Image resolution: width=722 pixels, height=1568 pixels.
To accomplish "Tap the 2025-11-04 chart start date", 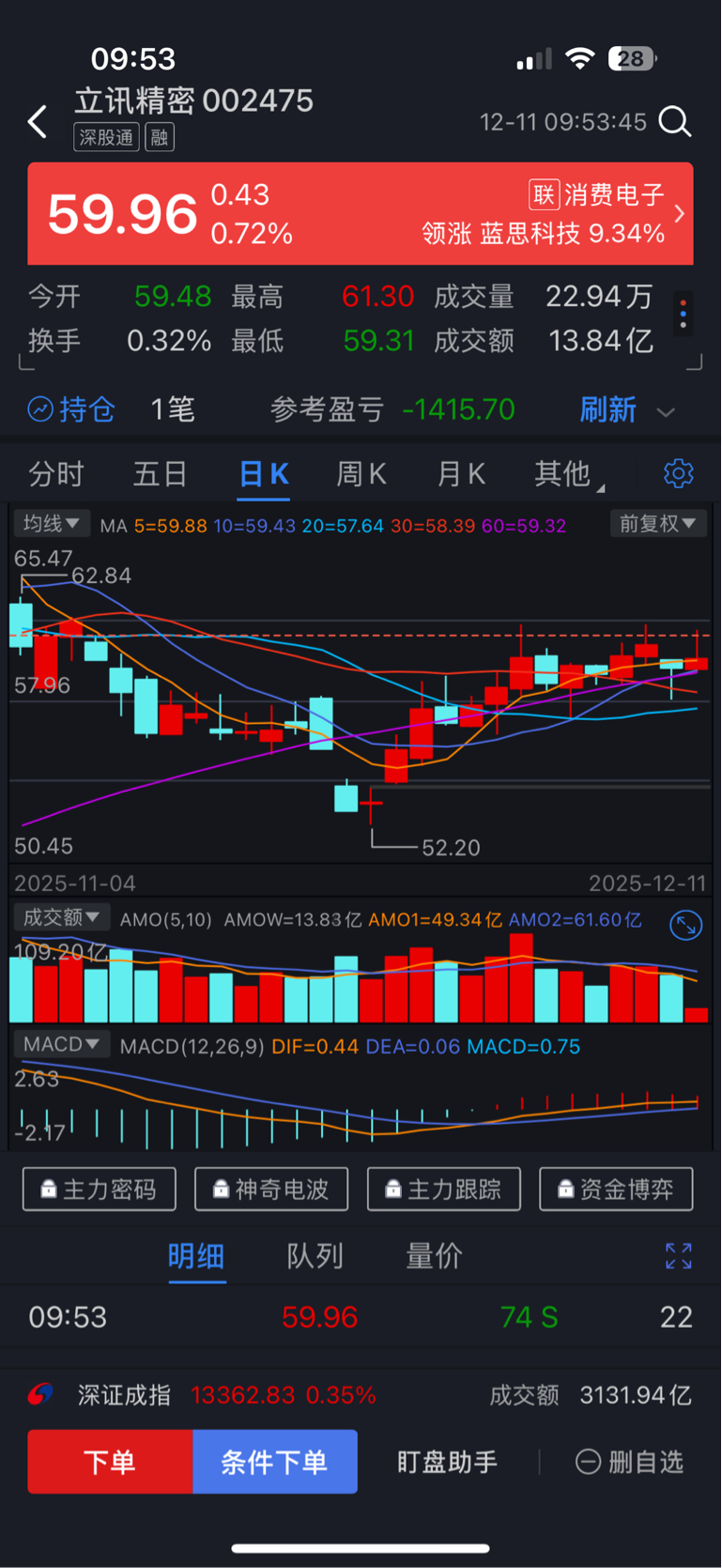I will click(75, 884).
